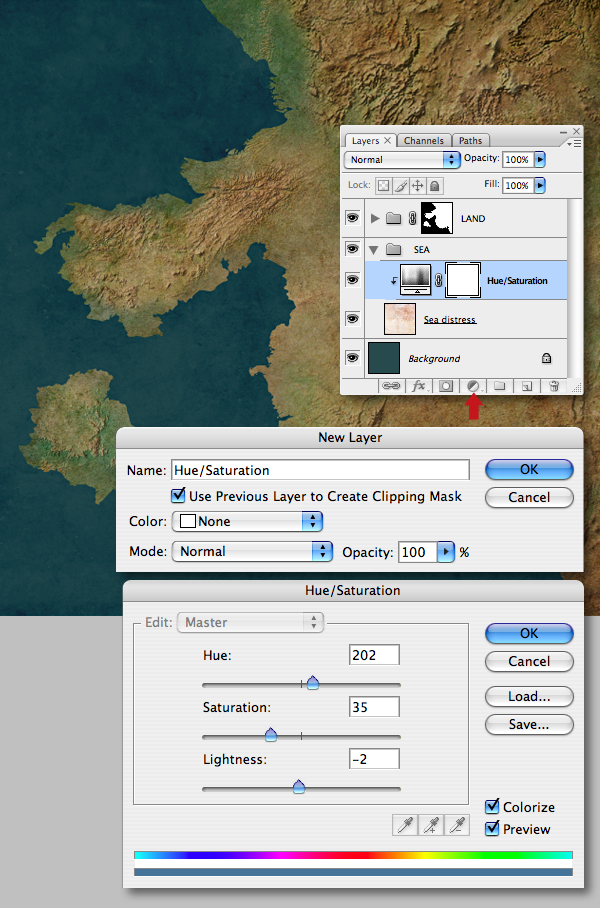Viewport: 600px width, 908px height.
Task: Lock image pixels brush icon
Action: point(400,186)
